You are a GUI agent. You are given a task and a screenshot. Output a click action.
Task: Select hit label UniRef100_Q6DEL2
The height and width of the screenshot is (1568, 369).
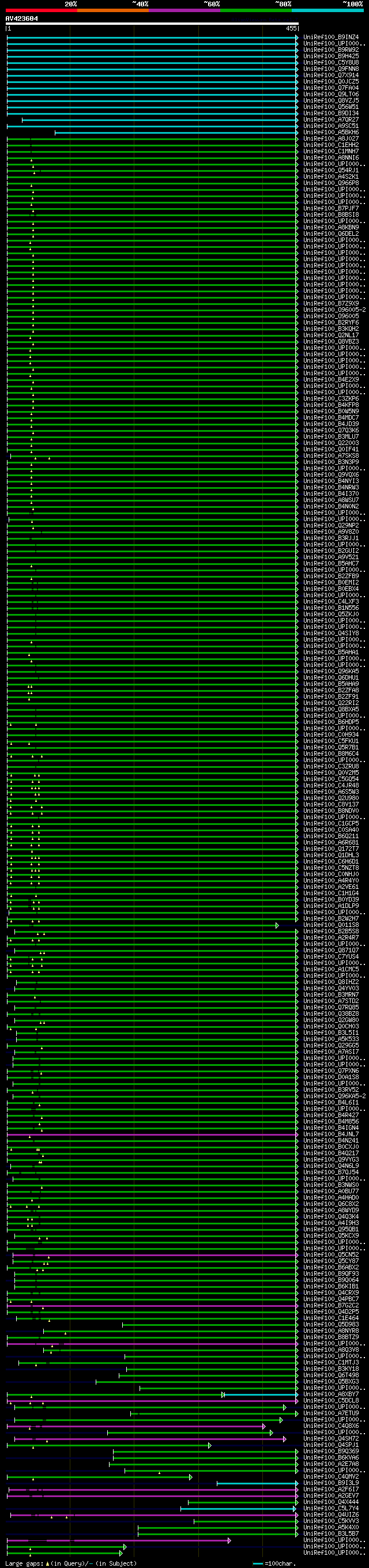332,233
